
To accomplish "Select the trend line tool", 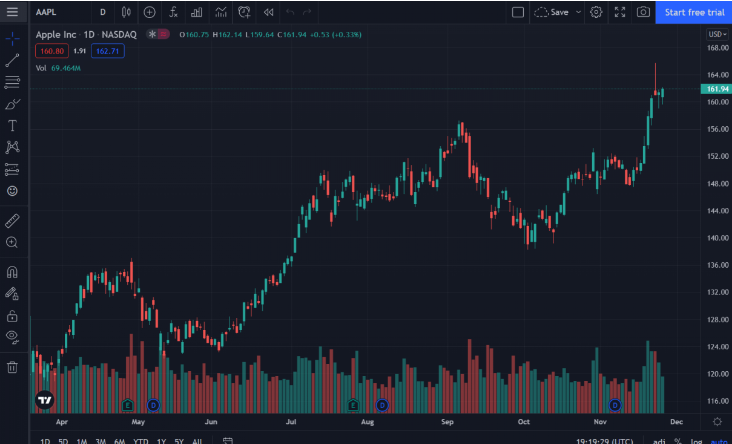I will pos(13,60).
